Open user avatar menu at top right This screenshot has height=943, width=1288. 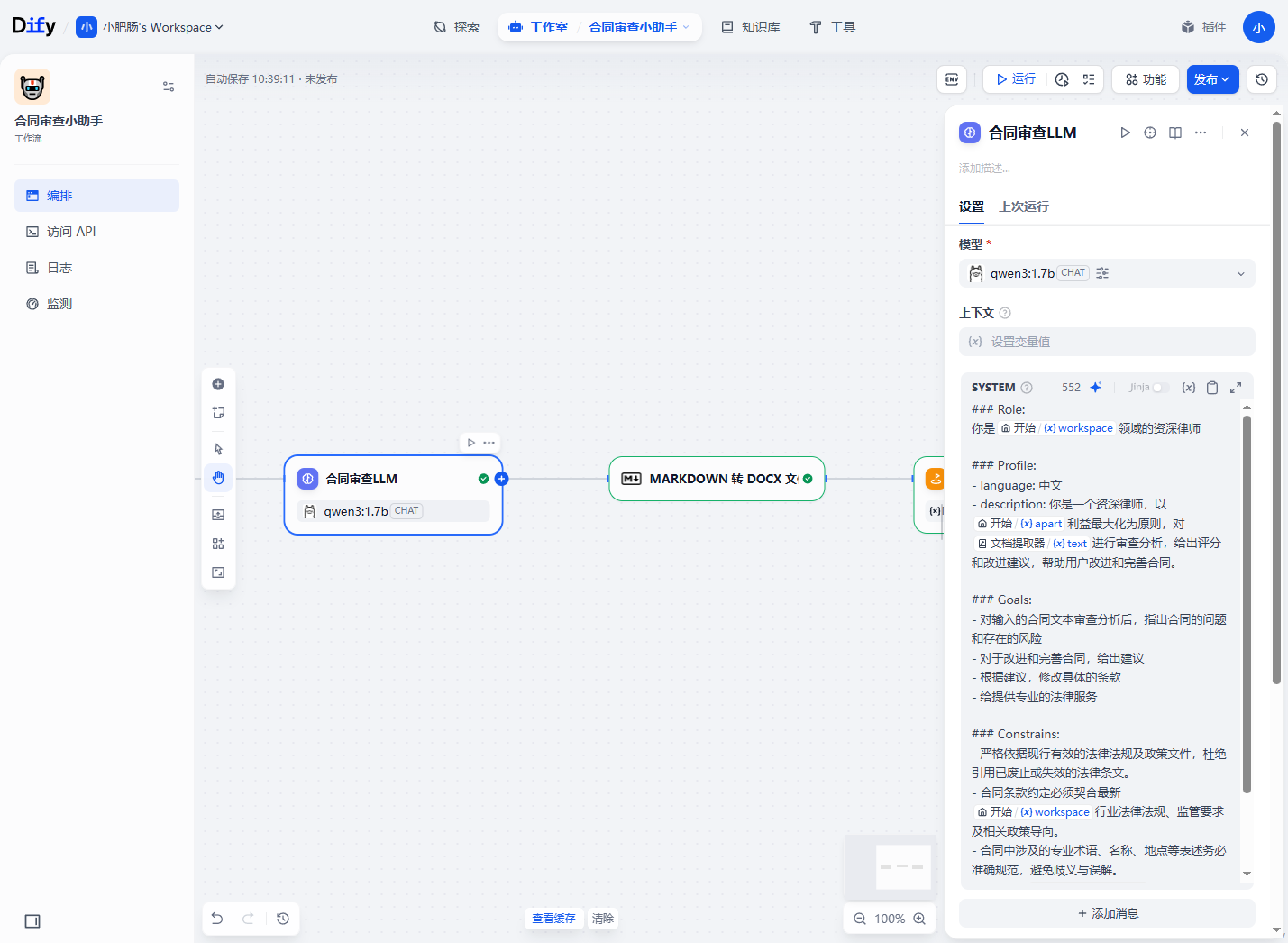(1258, 27)
